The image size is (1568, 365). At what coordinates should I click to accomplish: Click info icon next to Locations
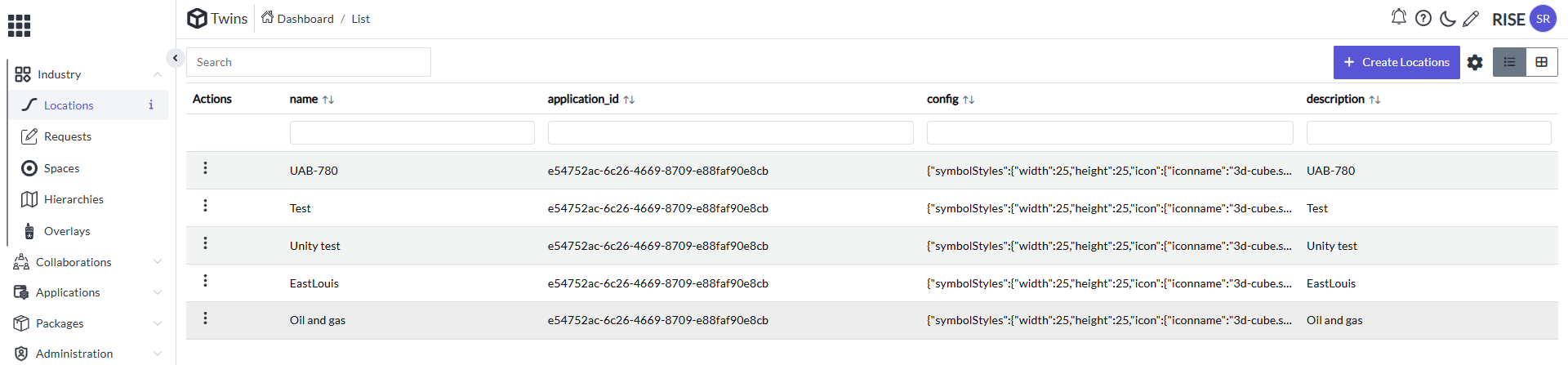pos(151,105)
